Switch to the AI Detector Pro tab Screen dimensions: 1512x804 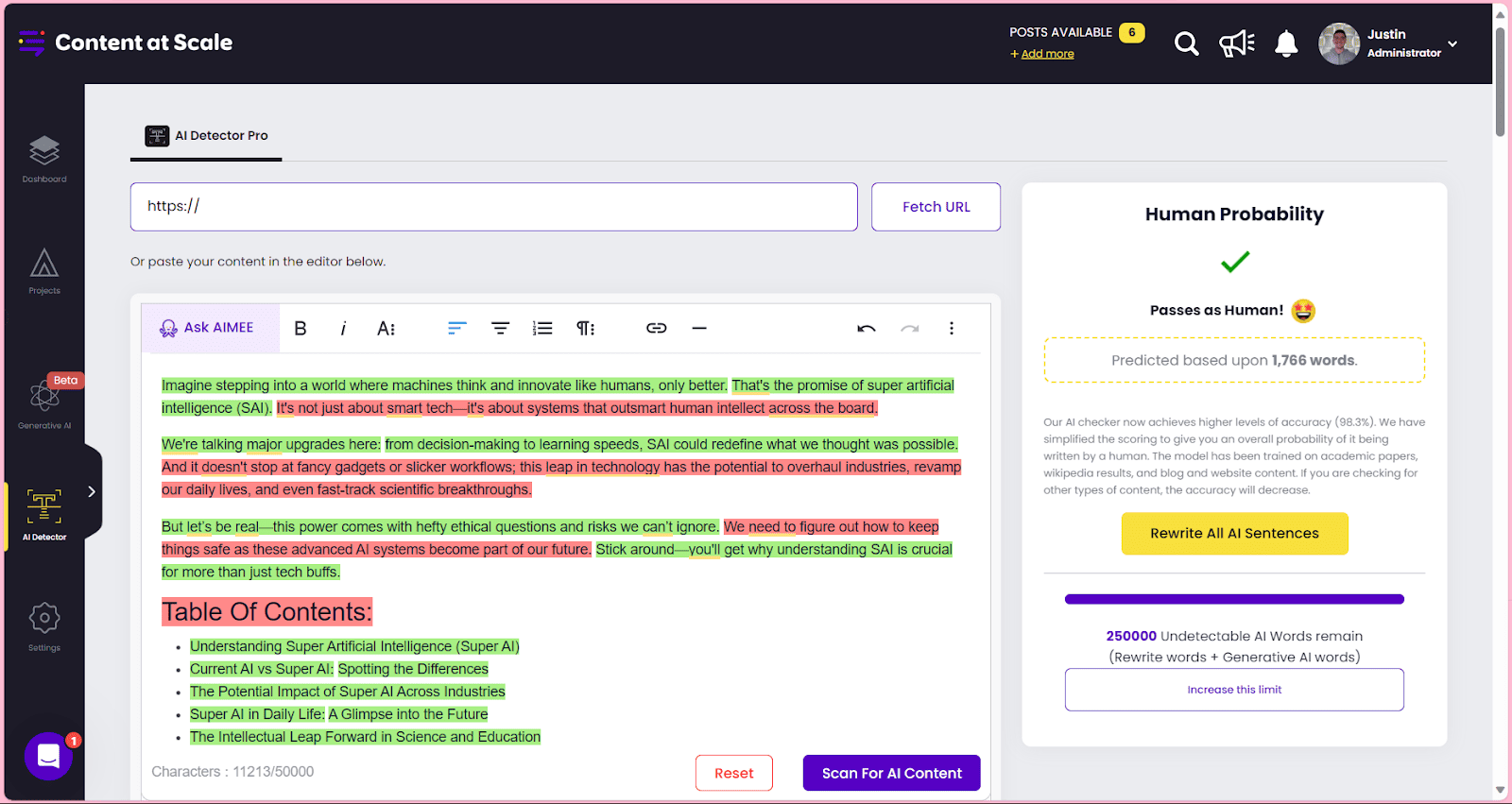(x=206, y=135)
